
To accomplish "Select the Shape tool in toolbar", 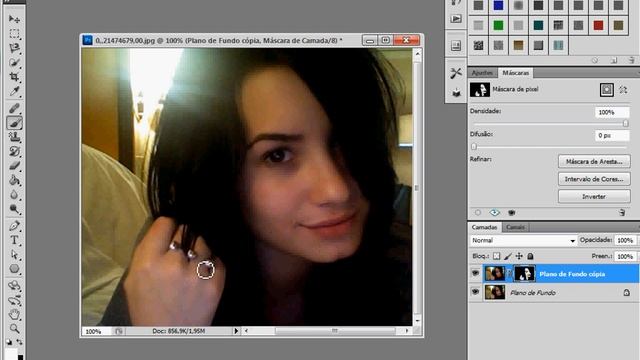I will (x=14, y=269).
